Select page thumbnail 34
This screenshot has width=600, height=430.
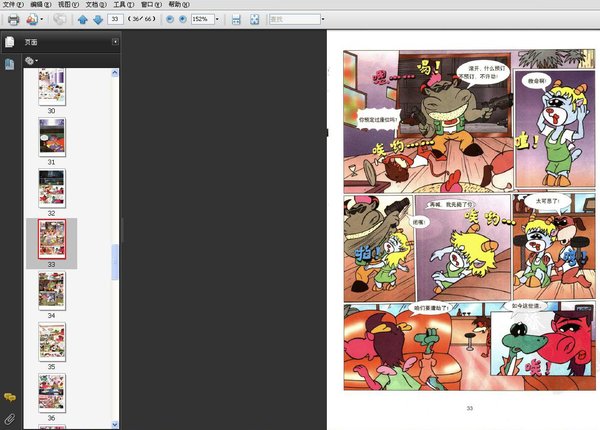pyautogui.click(x=52, y=291)
